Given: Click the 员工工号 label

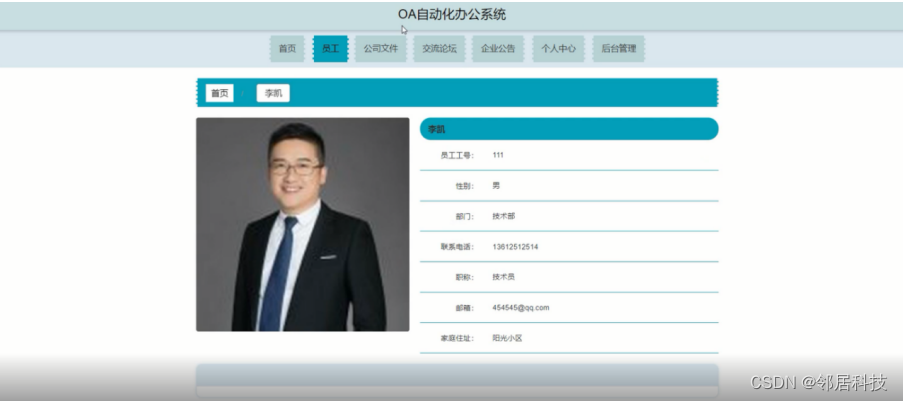Looking at the screenshot, I should pos(457,156).
